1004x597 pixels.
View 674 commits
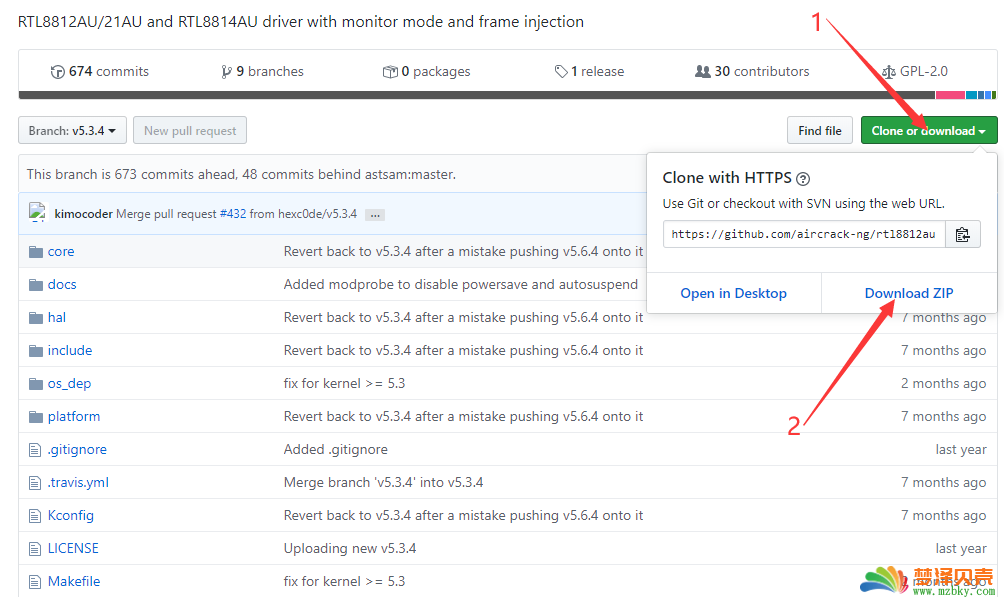point(100,72)
